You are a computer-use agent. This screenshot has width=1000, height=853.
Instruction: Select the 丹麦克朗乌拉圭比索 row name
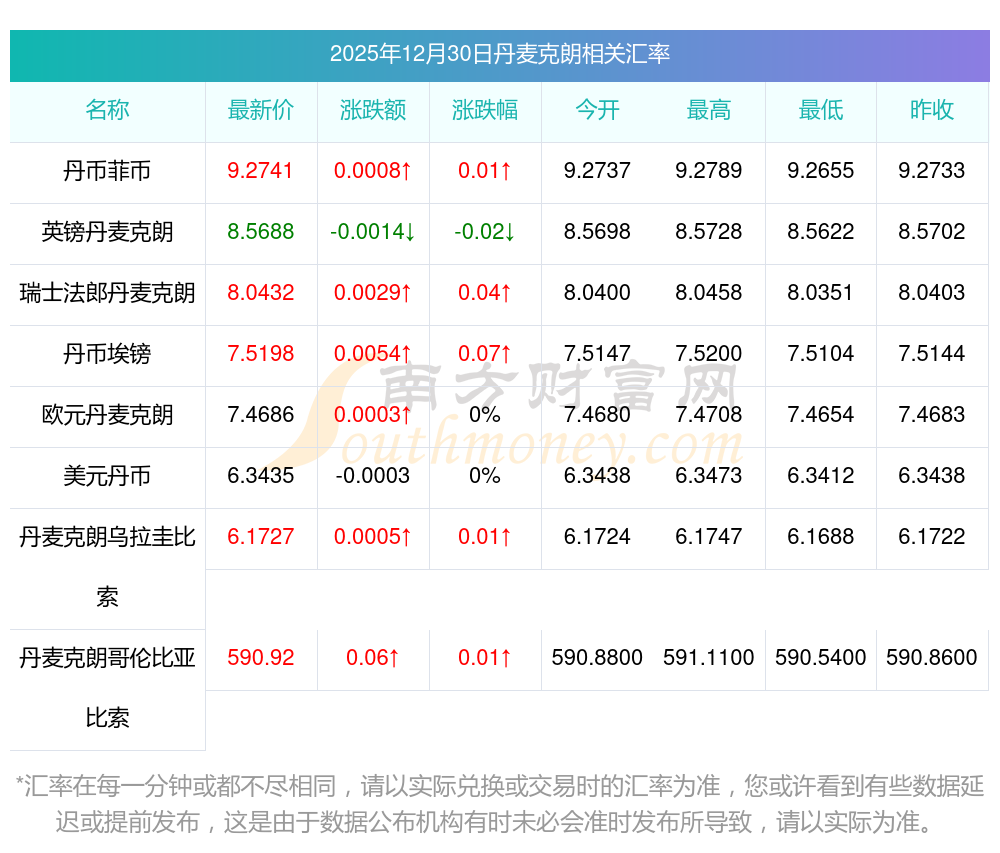pos(107,567)
